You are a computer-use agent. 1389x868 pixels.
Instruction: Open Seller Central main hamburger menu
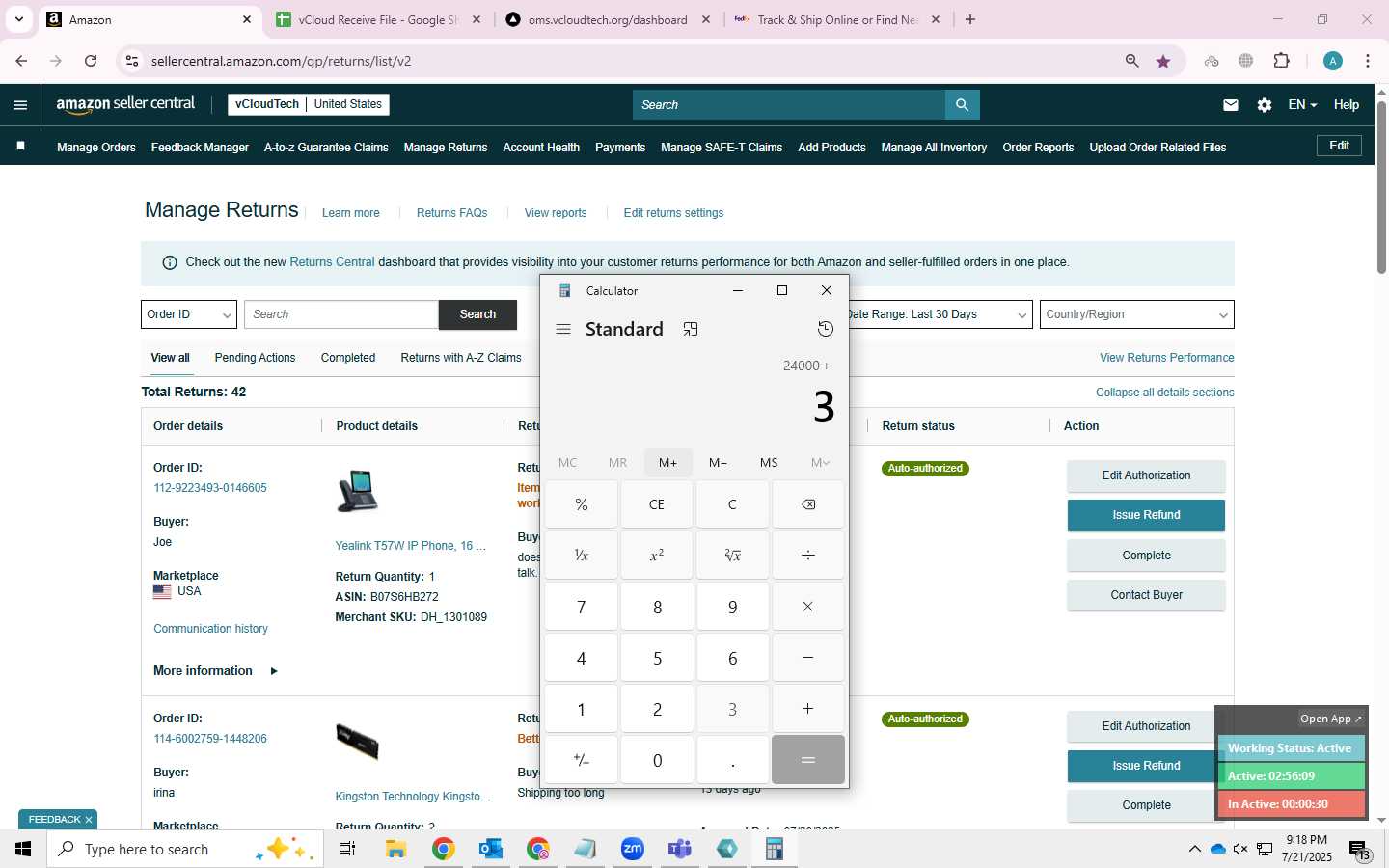pyautogui.click(x=20, y=105)
